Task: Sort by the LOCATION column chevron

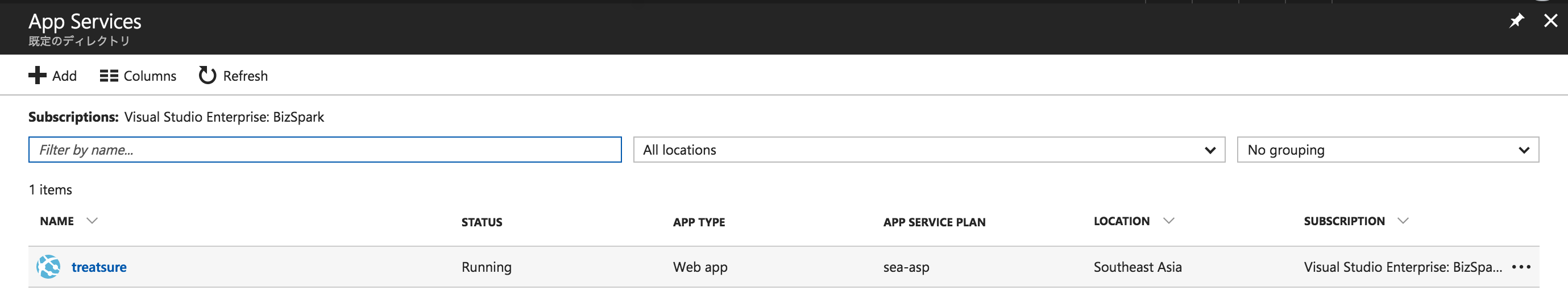Action: tap(1168, 221)
